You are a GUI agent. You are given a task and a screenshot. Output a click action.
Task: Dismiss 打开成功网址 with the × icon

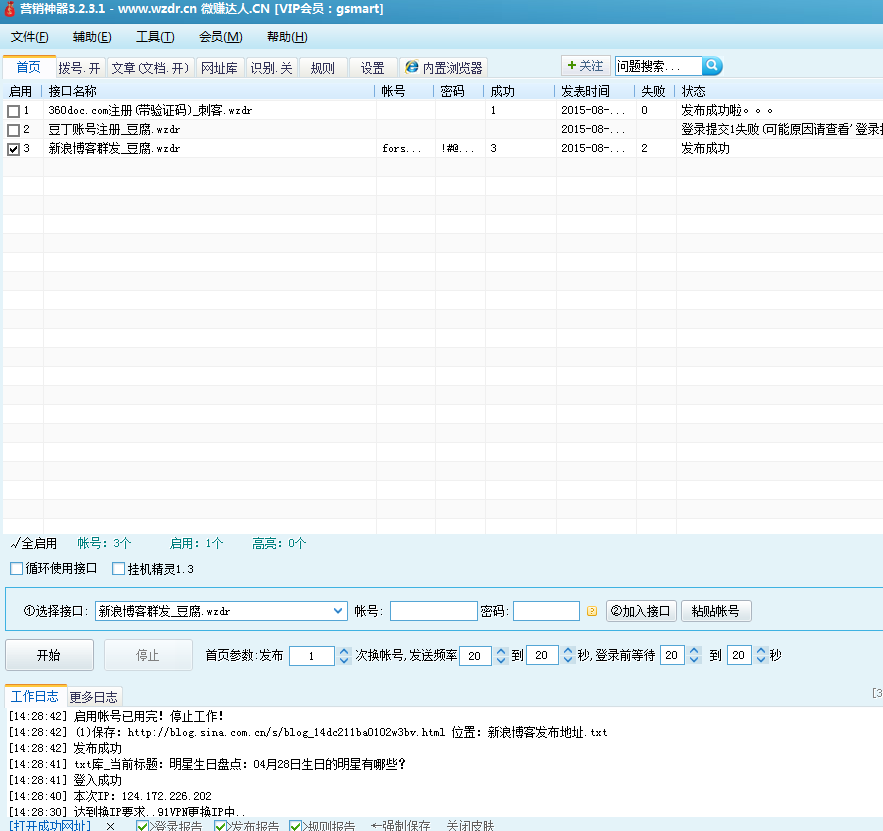click(110, 826)
